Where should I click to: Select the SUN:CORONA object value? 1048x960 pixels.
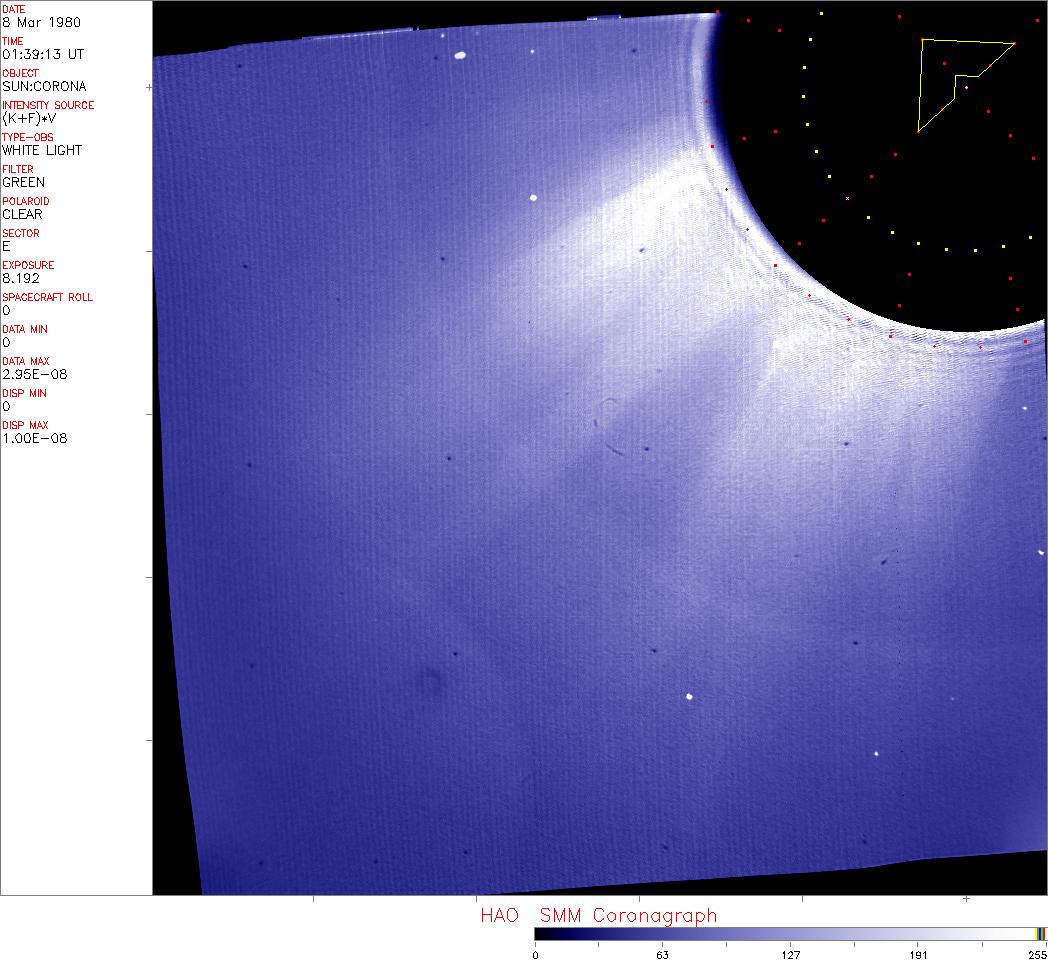click(44, 86)
